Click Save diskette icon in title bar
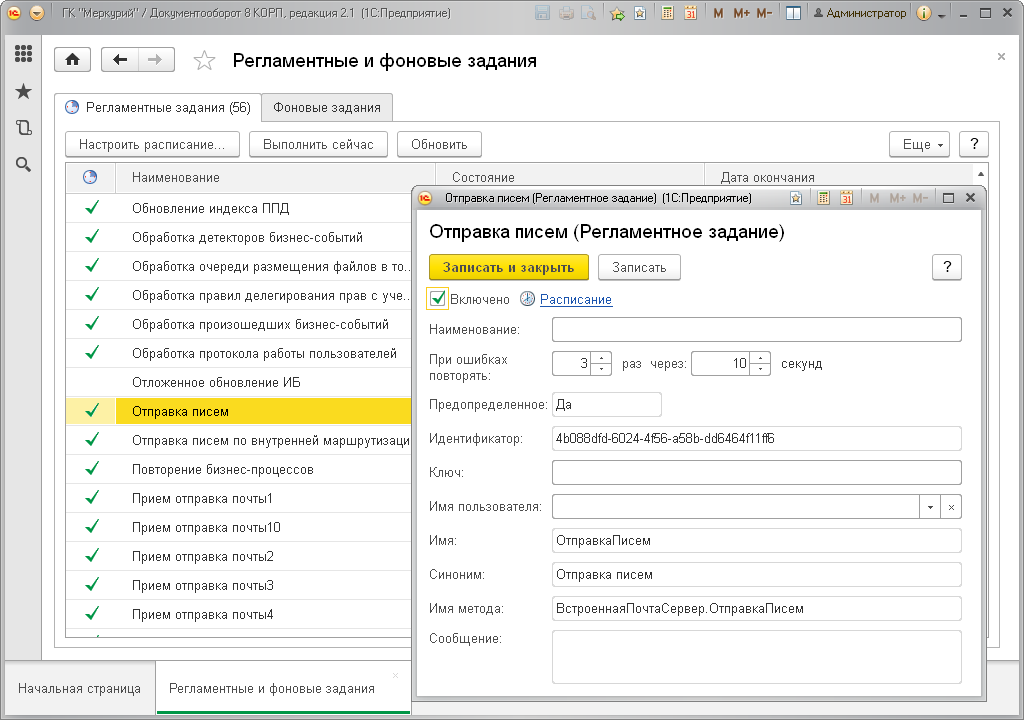This screenshot has height=720, width=1024. (x=542, y=13)
